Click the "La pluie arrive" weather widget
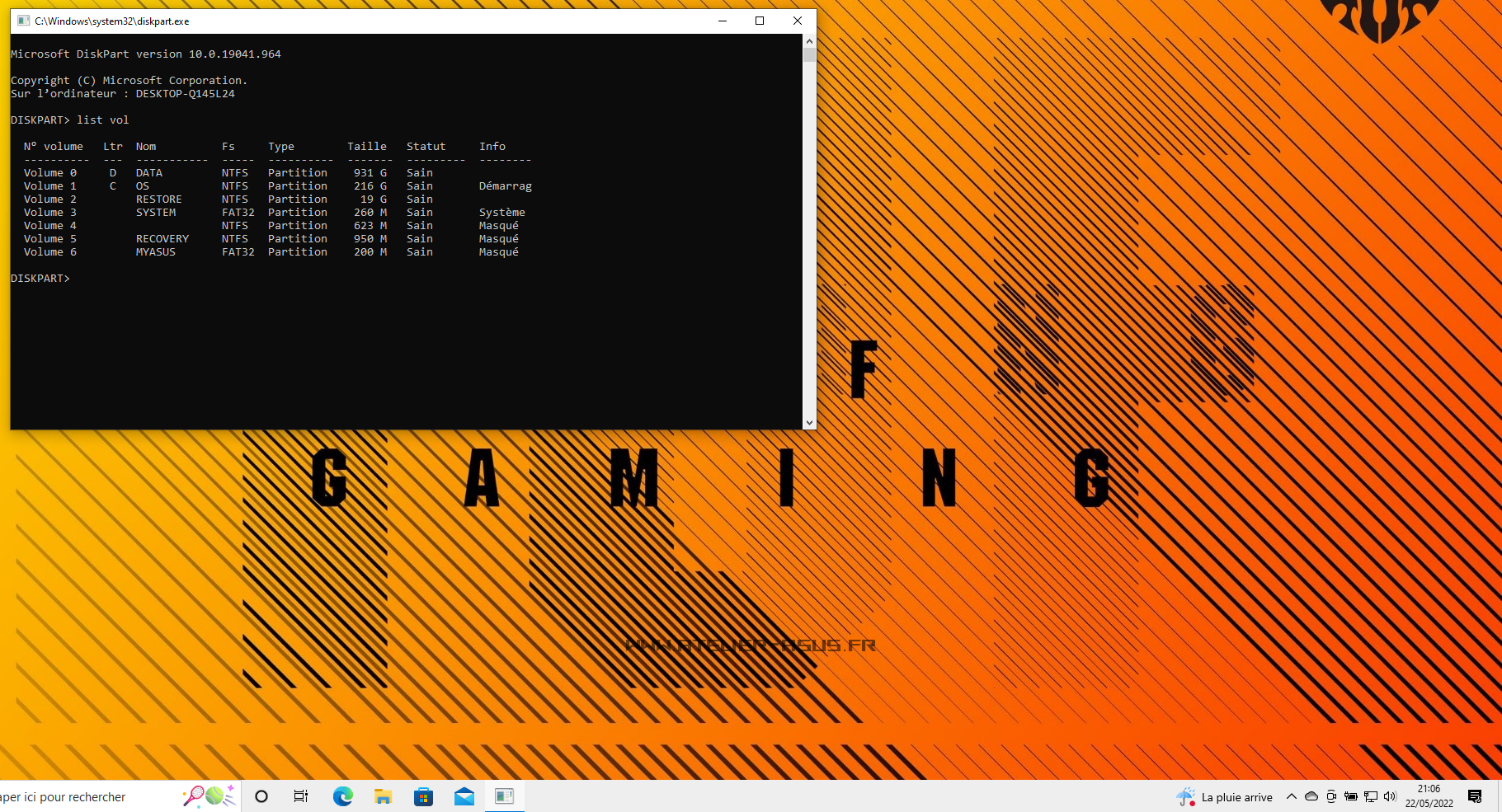 pyautogui.click(x=1224, y=796)
